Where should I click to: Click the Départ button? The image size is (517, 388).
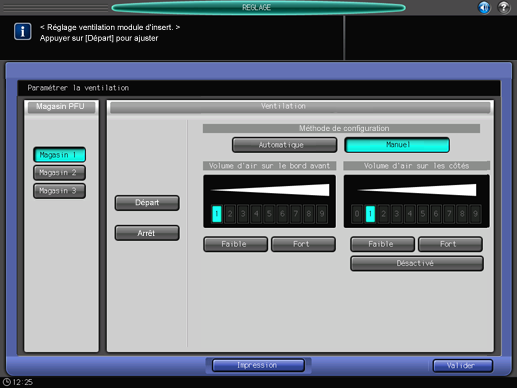pyautogui.click(x=147, y=203)
